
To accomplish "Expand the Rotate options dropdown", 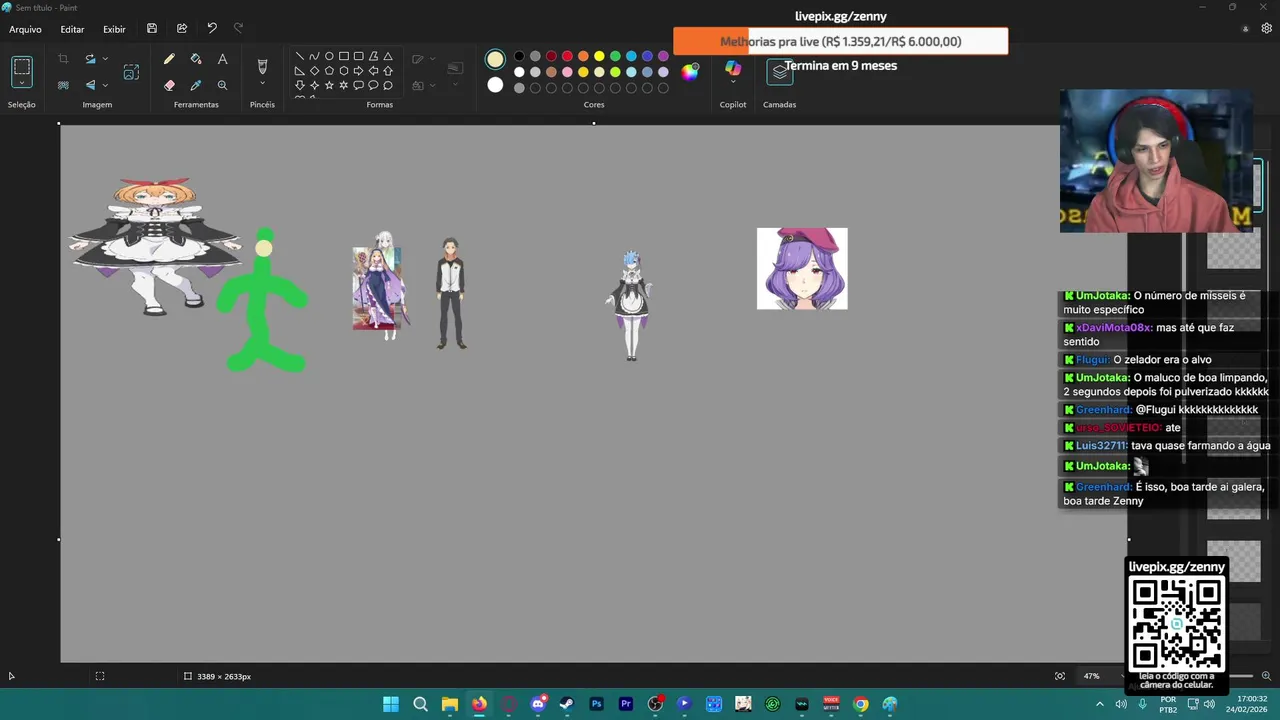I will pos(105,60).
